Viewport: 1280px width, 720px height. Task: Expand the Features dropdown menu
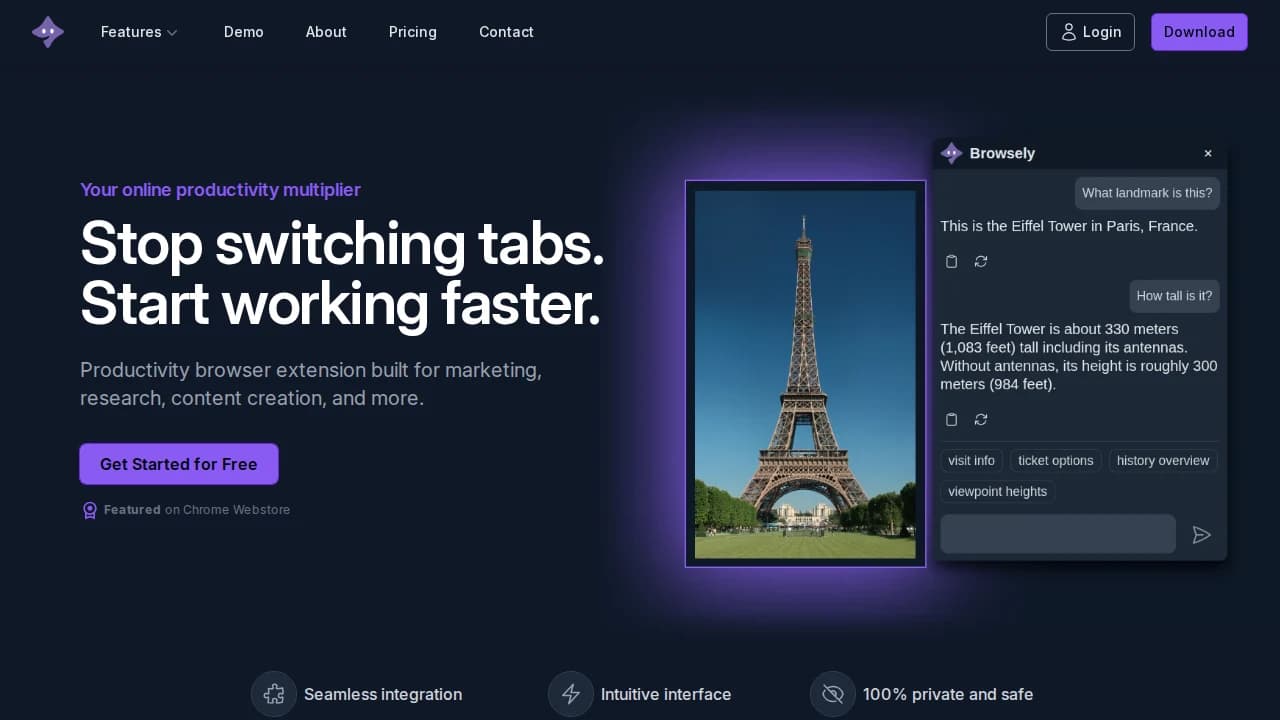(x=139, y=31)
